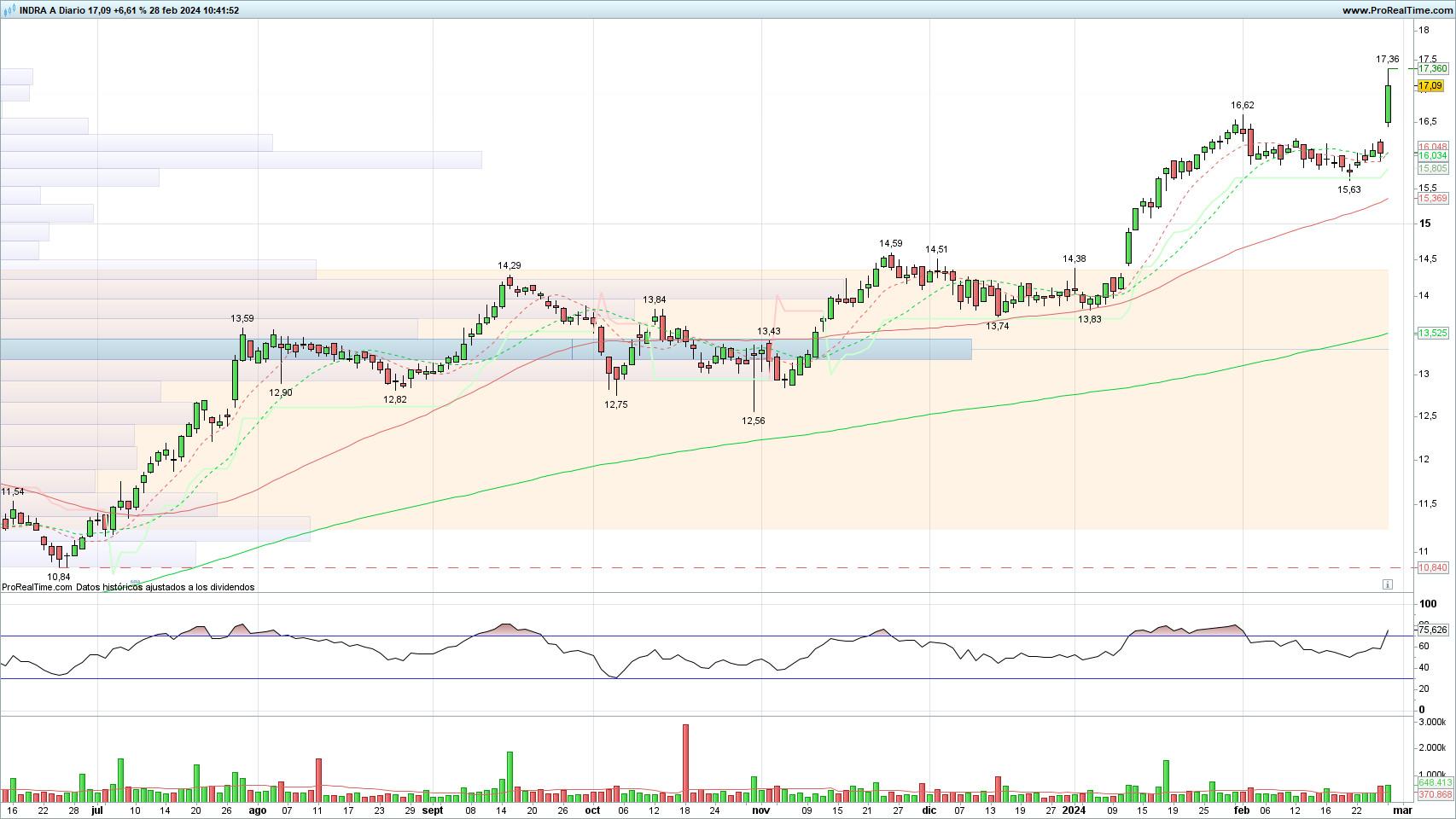This screenshot has height=819, width=1456.
Task: Click the 14,51 peak annotation
Action: pos(937,250)
